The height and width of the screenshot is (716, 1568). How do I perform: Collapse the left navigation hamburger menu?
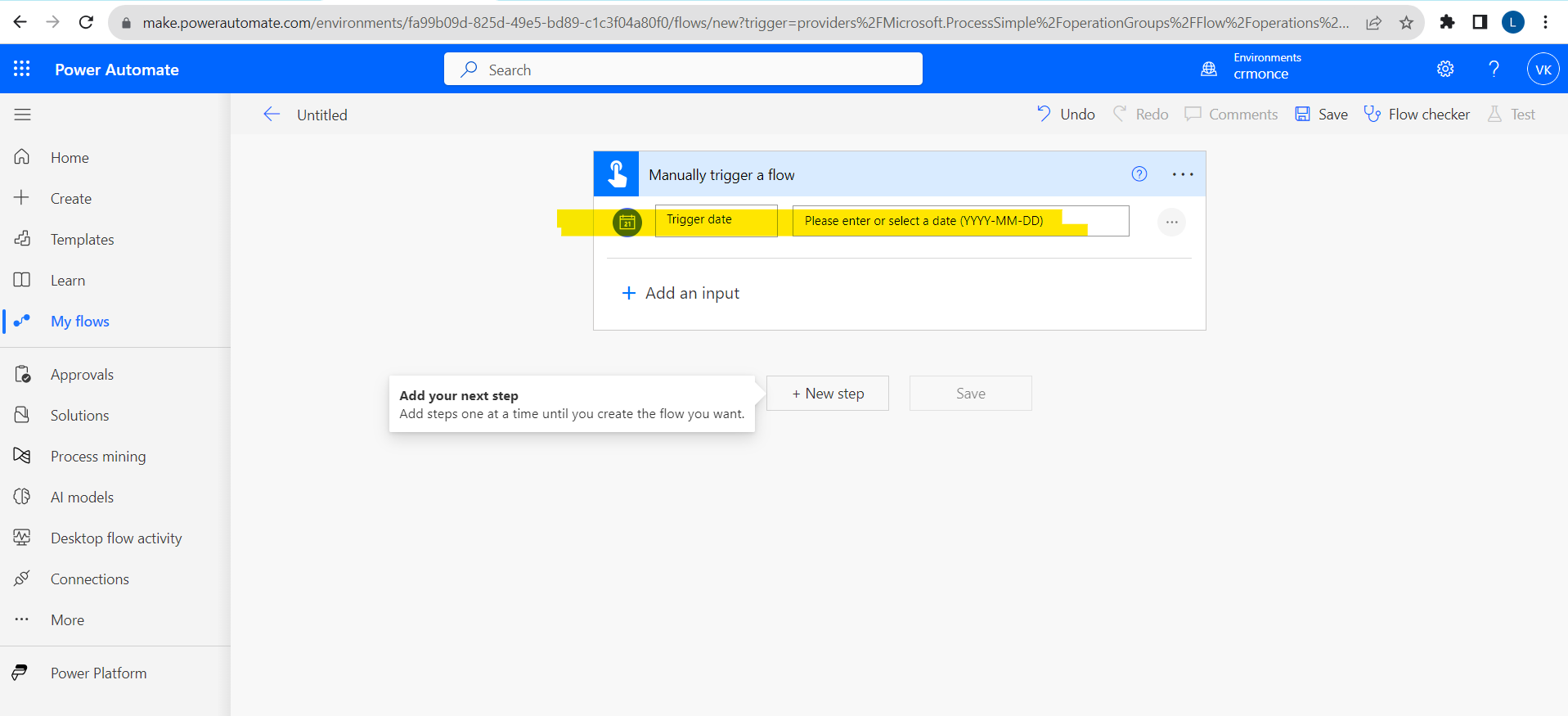22,115
